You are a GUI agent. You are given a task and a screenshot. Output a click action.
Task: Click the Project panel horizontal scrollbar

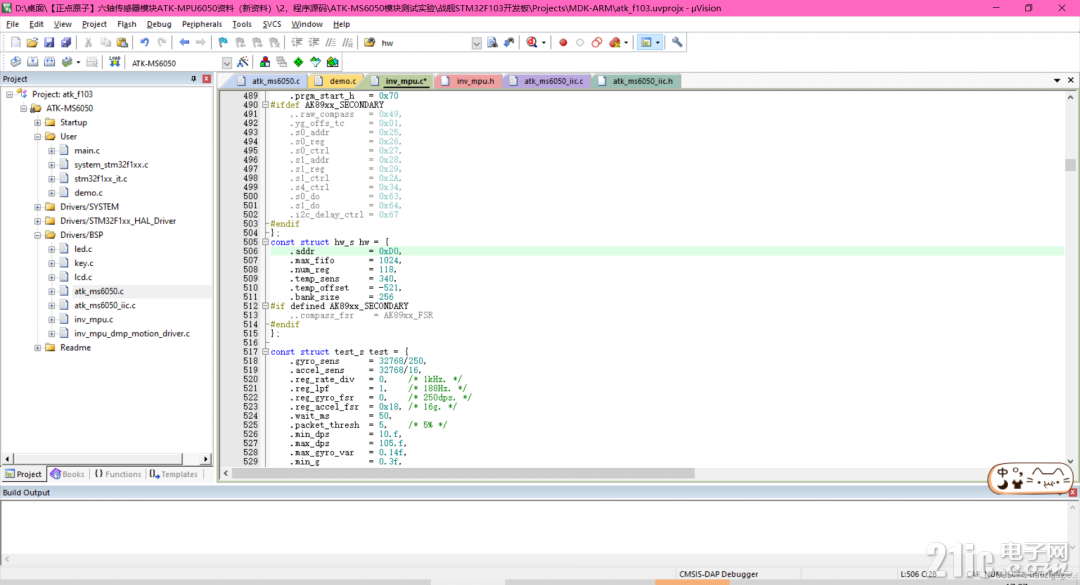[98, 459]
